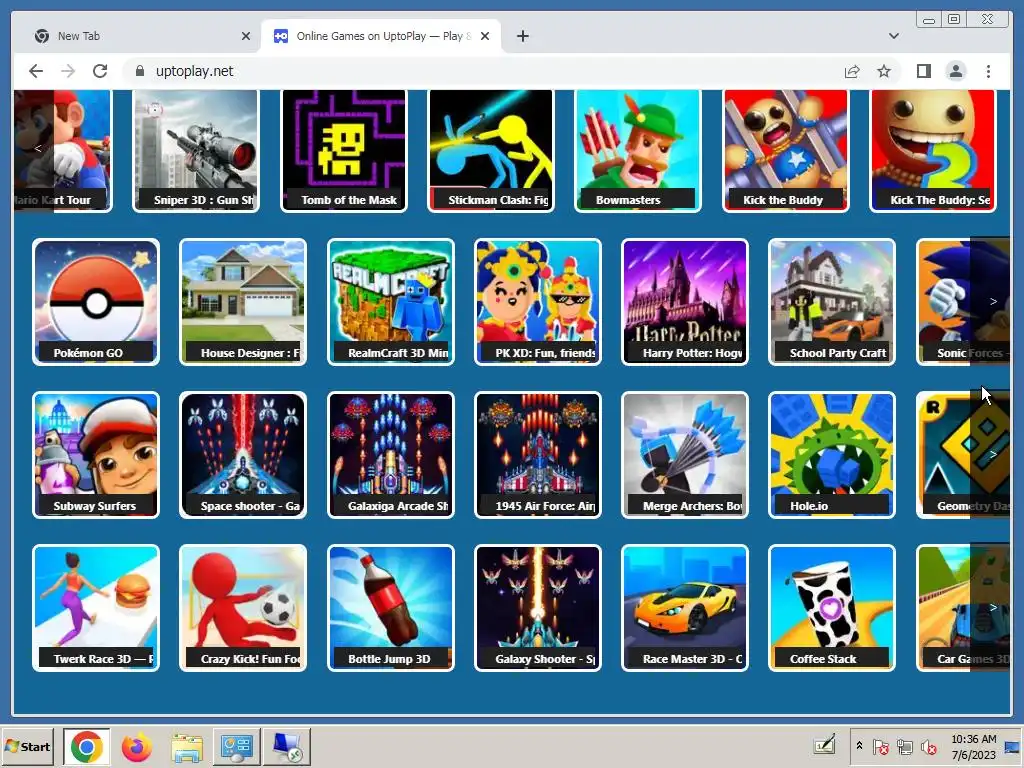
Task: Click the forward navigation arrow
Action: [68, 71]
